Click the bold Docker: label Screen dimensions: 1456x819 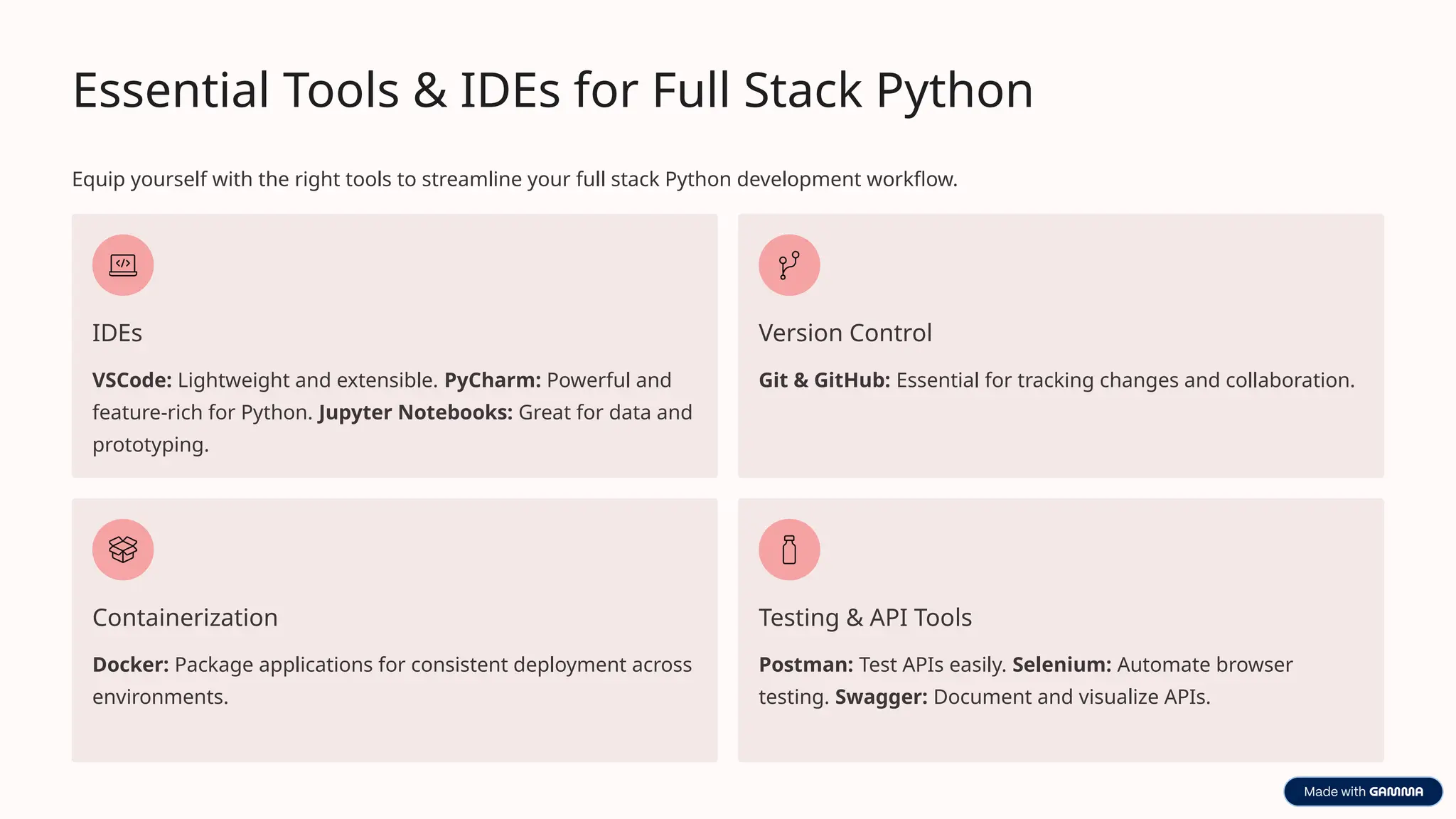131,665
